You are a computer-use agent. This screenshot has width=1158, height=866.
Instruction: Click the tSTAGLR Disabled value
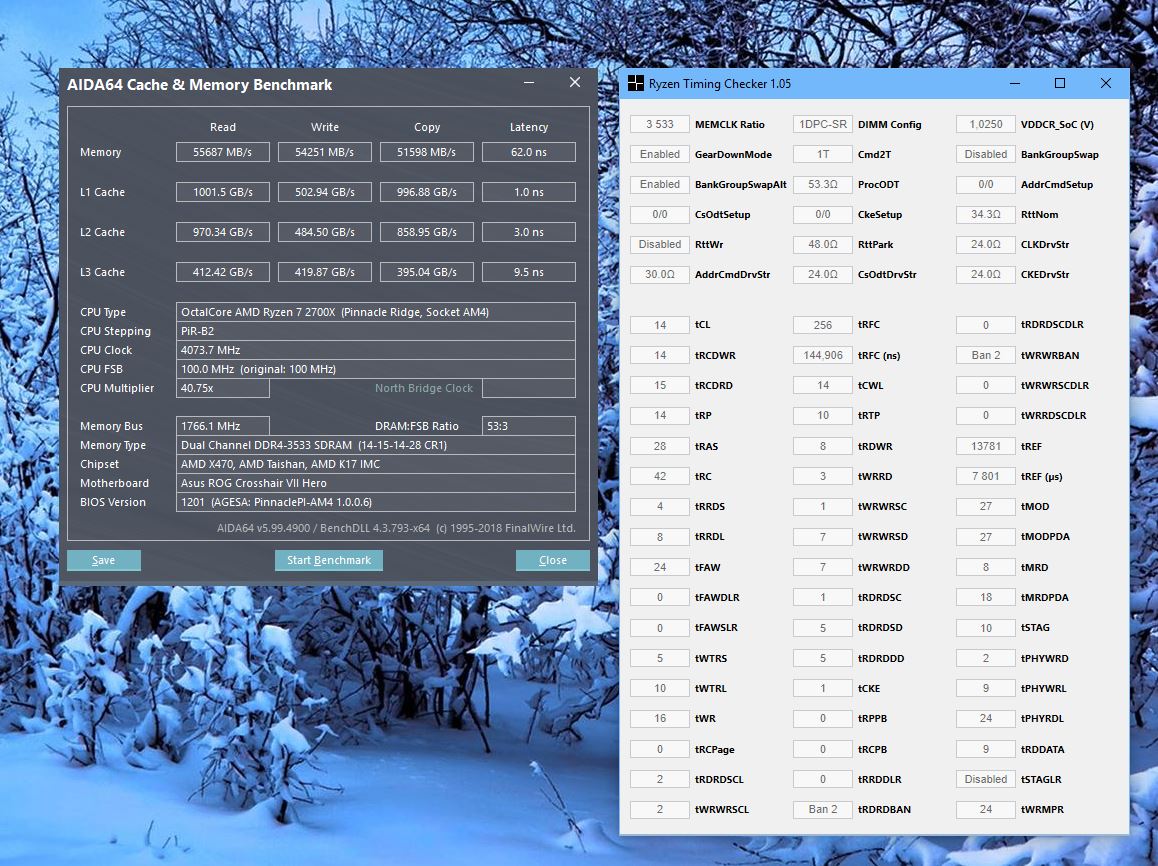point(986,779)
